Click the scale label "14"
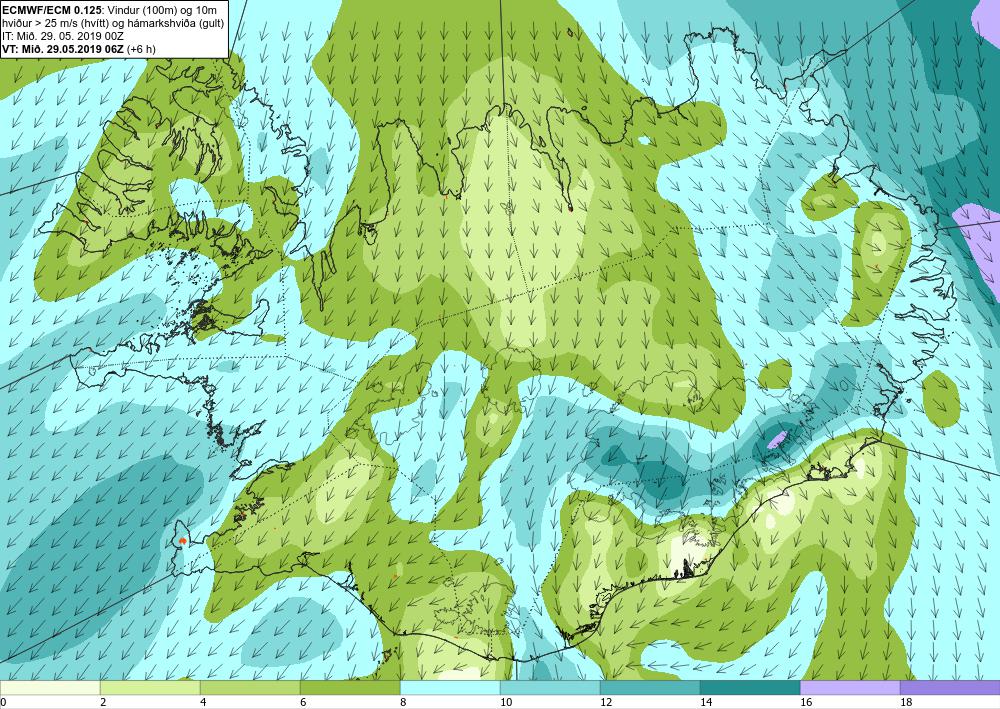This screenshot has width=1000, height=709. point(706,703)
